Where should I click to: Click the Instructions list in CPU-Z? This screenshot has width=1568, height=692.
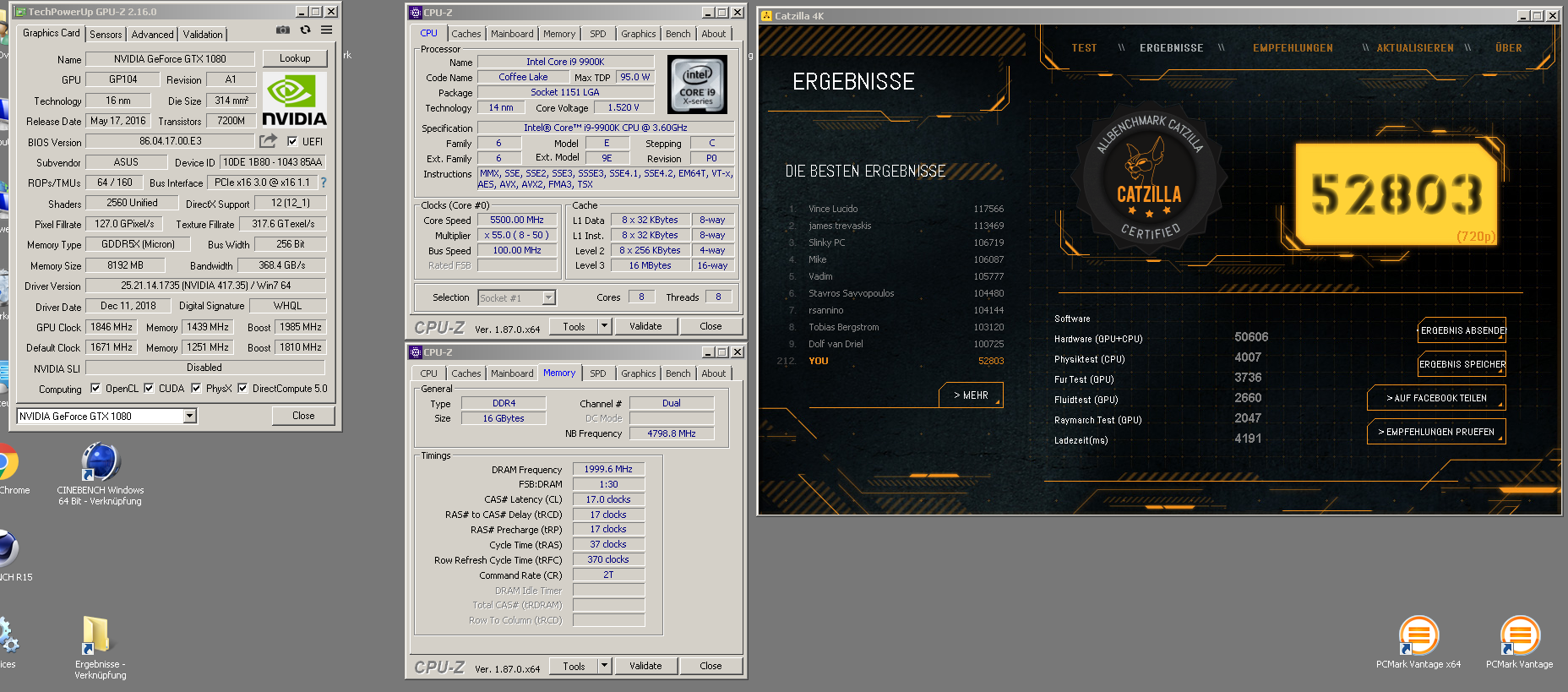(x=606, y=178)
